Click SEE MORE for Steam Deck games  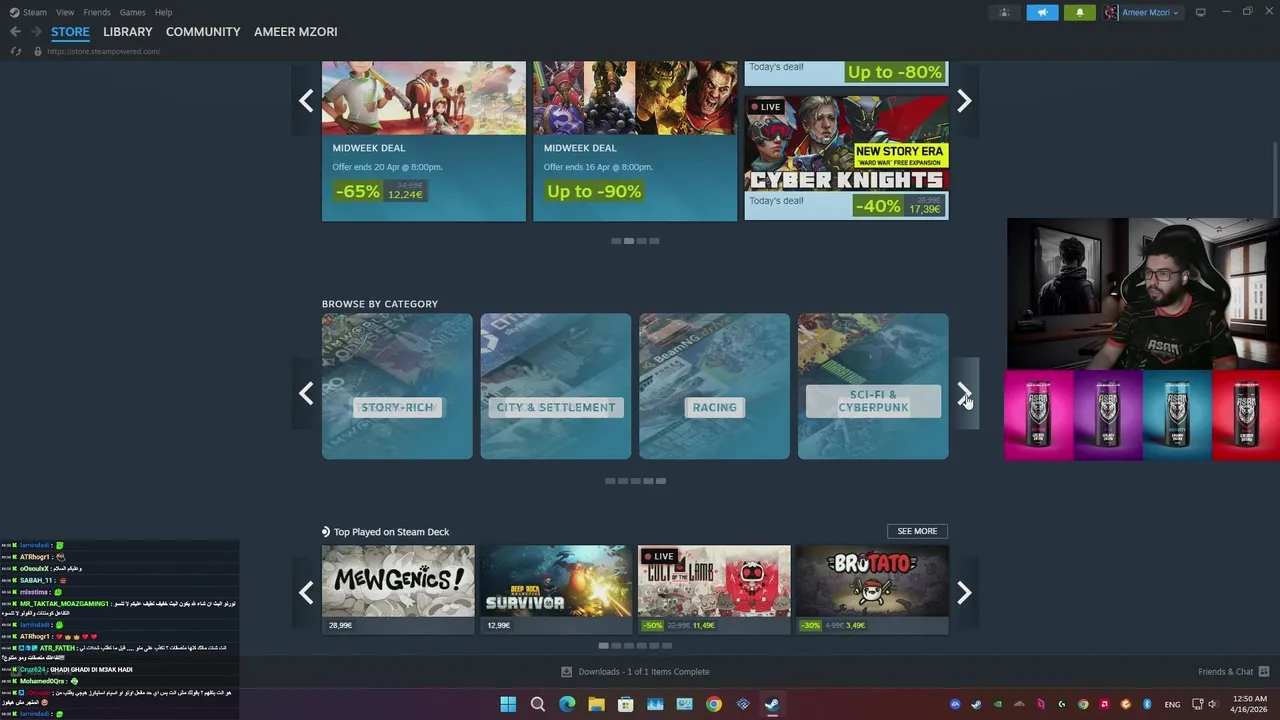[x=917, y=531]
